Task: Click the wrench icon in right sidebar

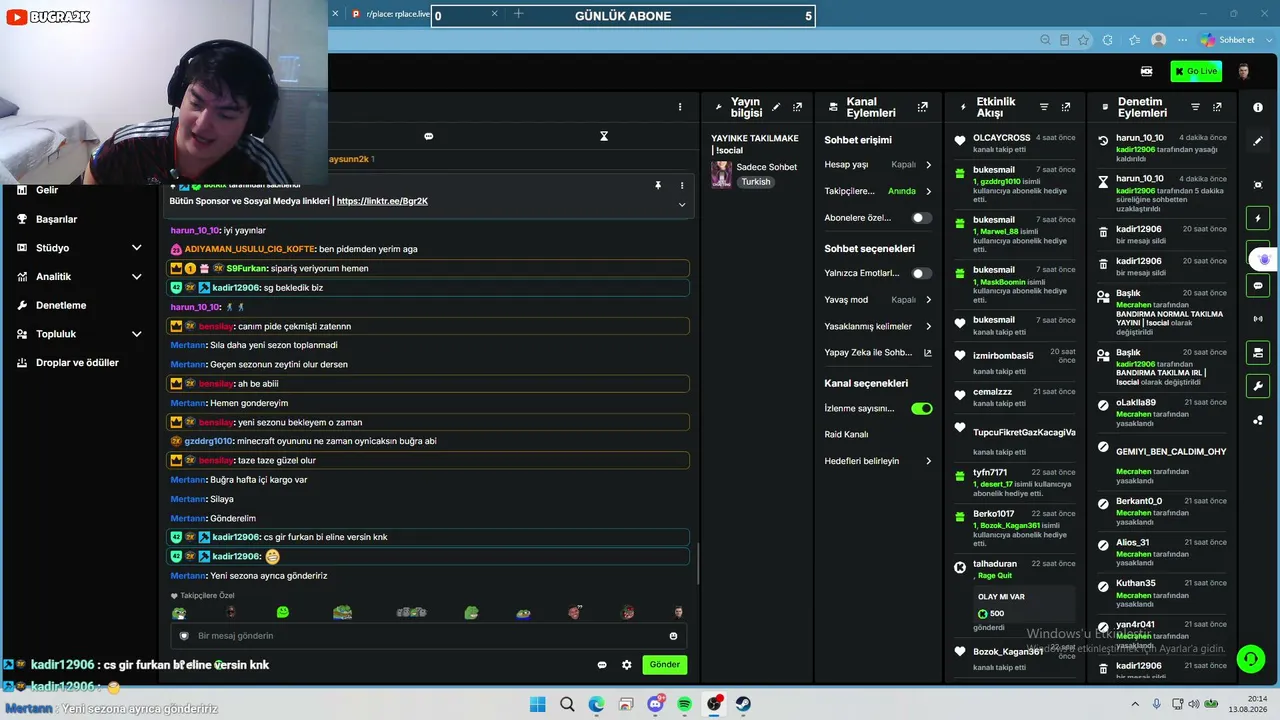Action: [x=1258, y=386]
